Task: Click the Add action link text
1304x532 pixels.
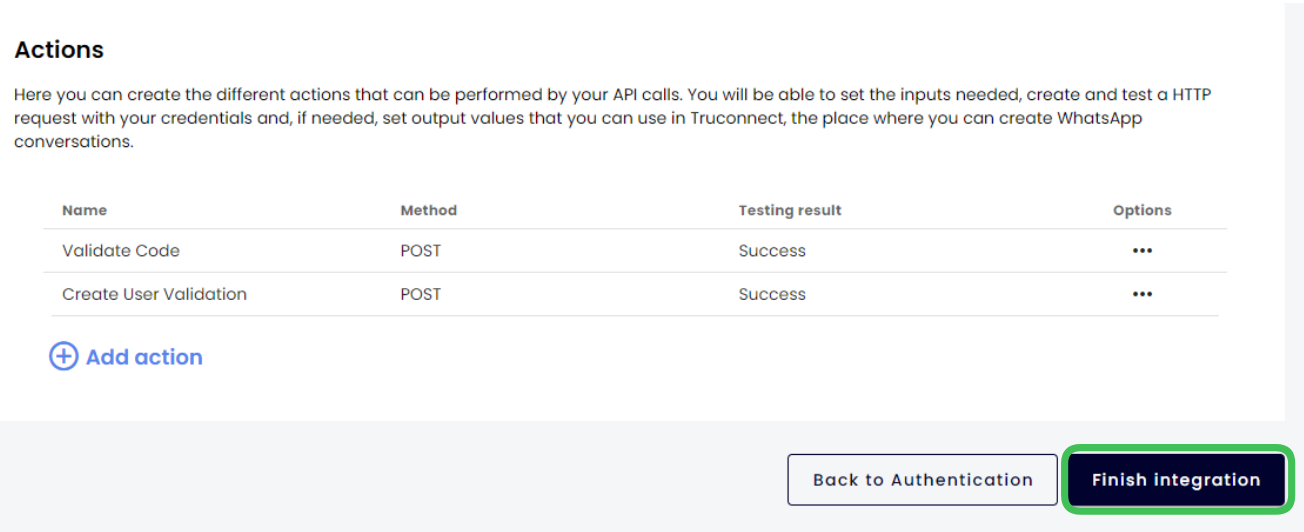Action: 144,357
